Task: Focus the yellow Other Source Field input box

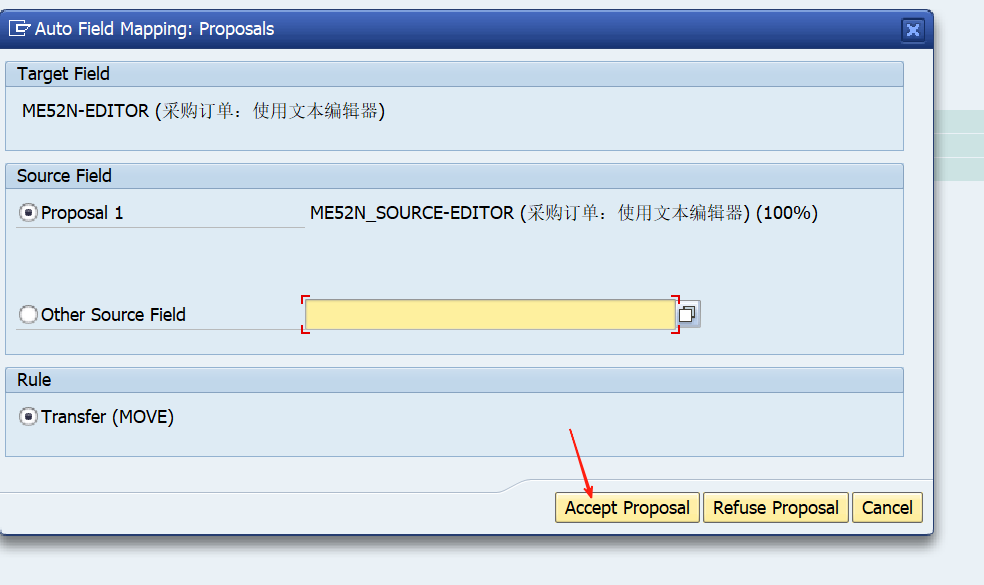Action: pos(490,314)
